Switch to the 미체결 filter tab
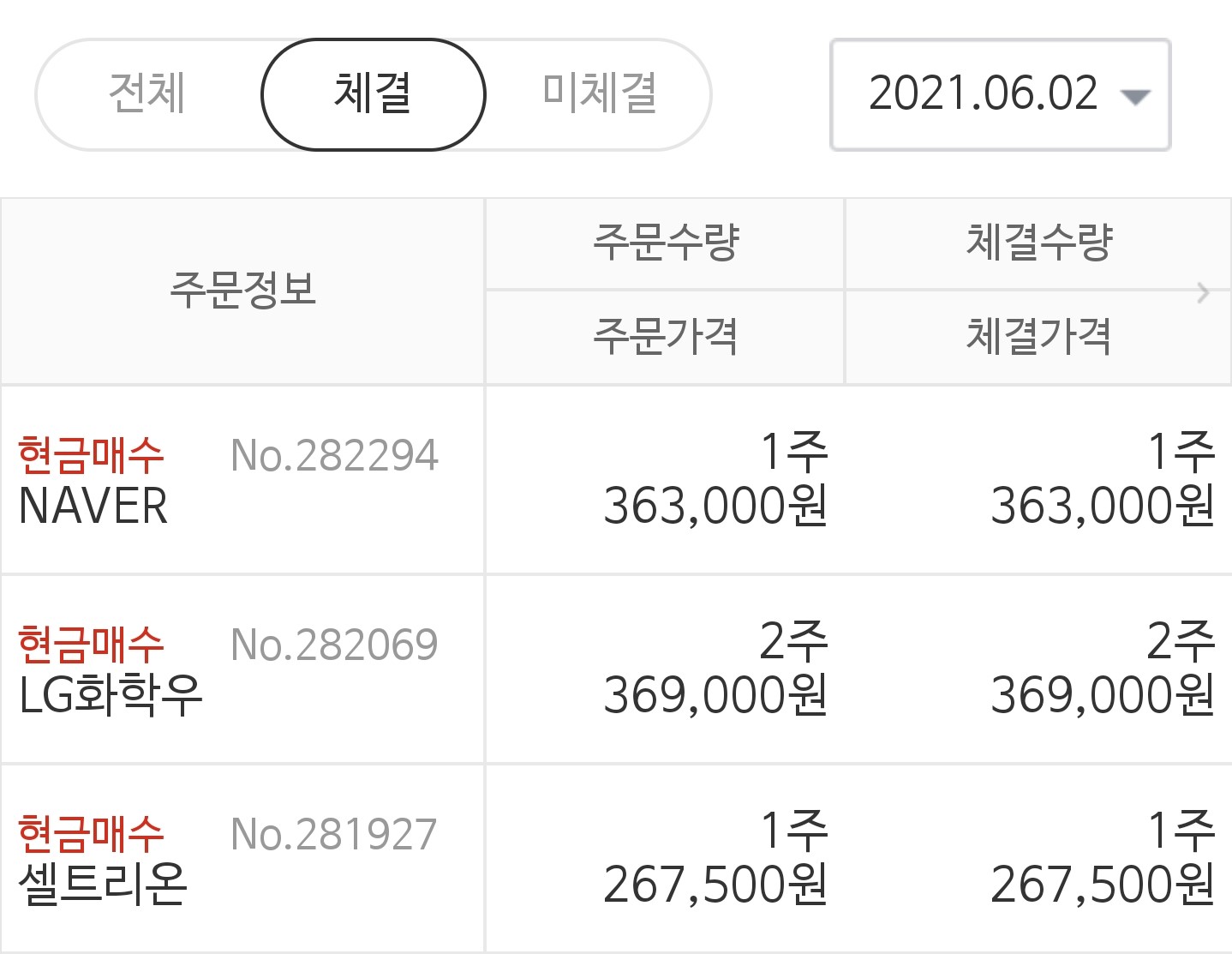The width and height of the screenshot is (1232, 954). tap(600, 93)
